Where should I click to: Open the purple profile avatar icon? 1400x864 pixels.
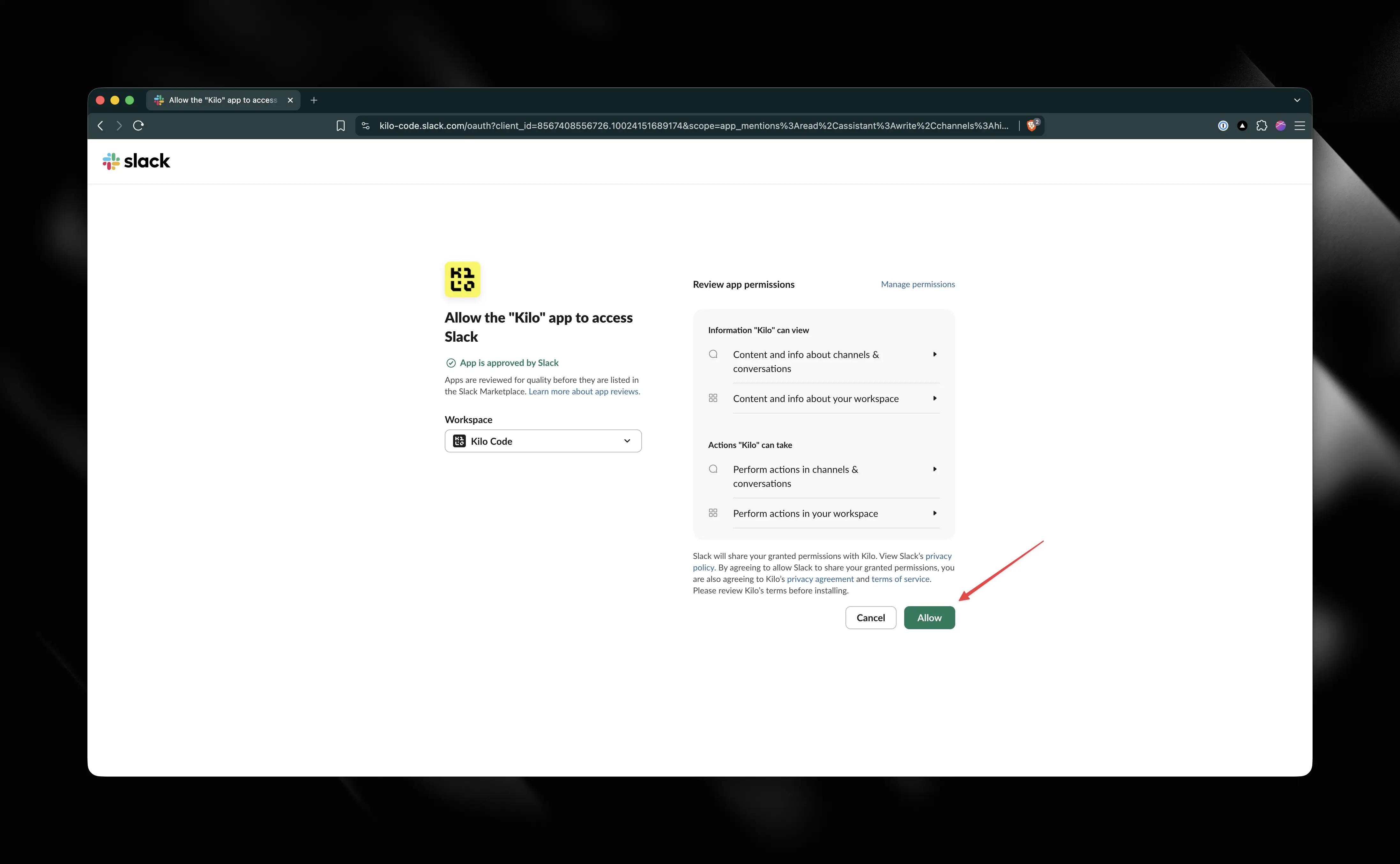(x=1281, y=126)
